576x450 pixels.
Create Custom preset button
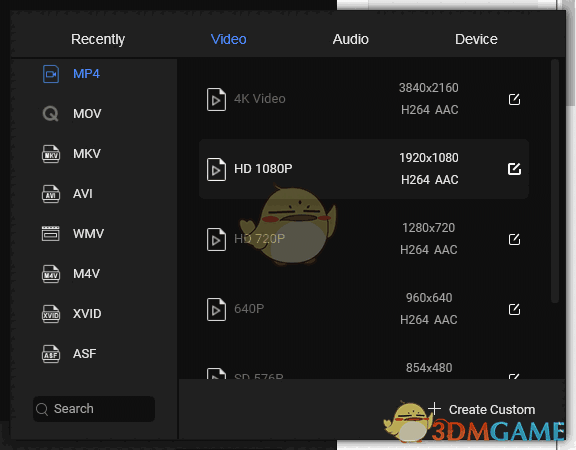coord(482,409)
